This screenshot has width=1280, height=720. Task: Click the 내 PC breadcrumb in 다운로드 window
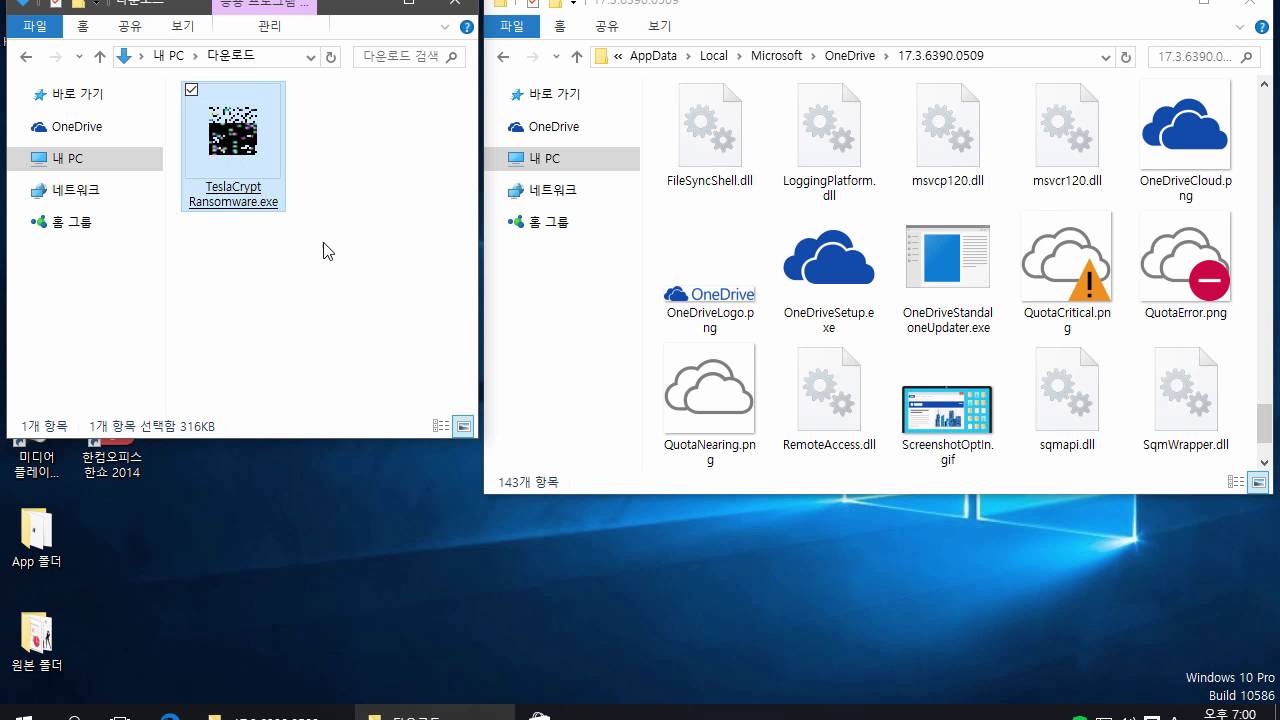click(x=168, y=56)
